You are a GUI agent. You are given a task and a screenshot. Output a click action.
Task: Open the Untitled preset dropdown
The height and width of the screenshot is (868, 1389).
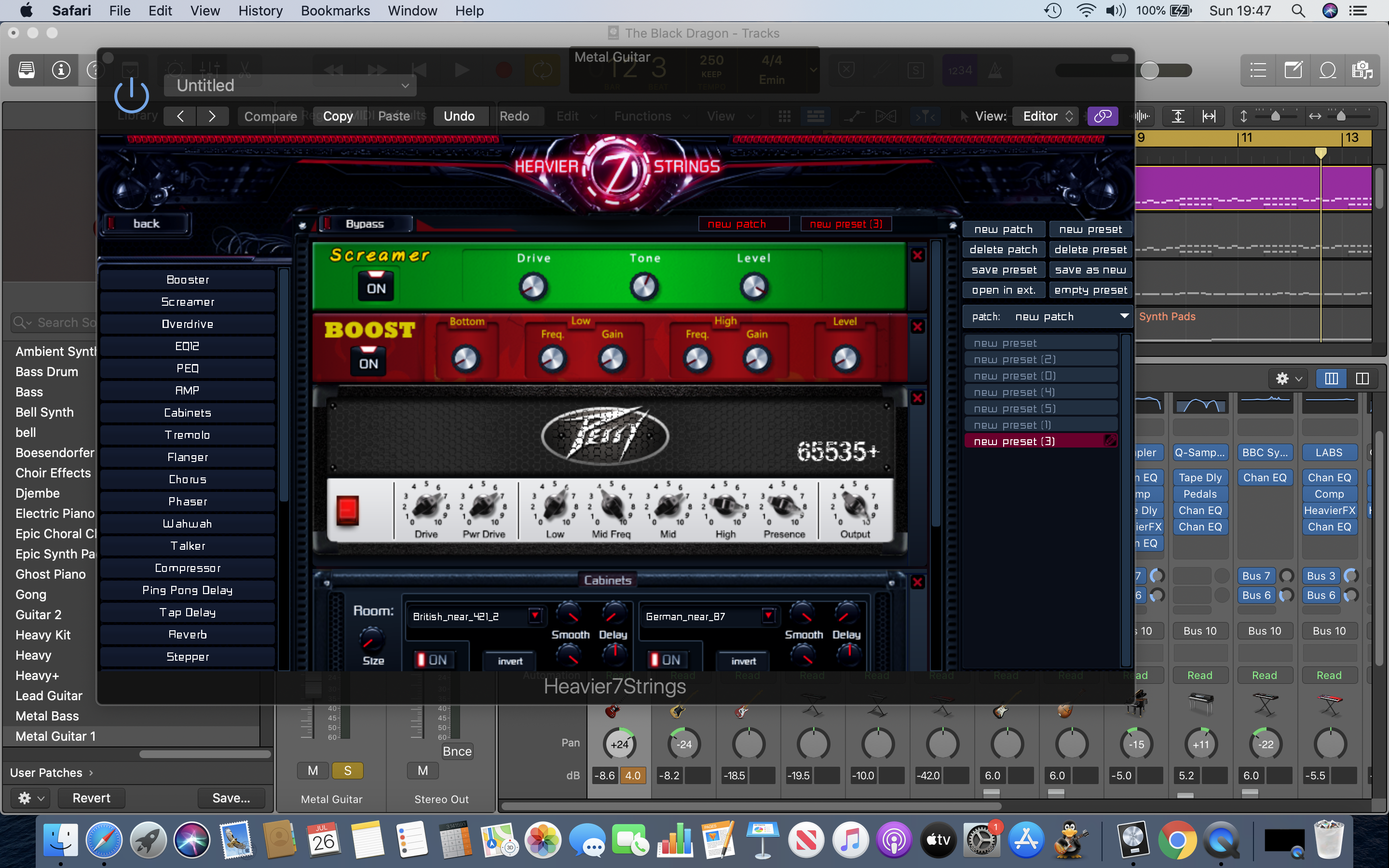point(290,85)
